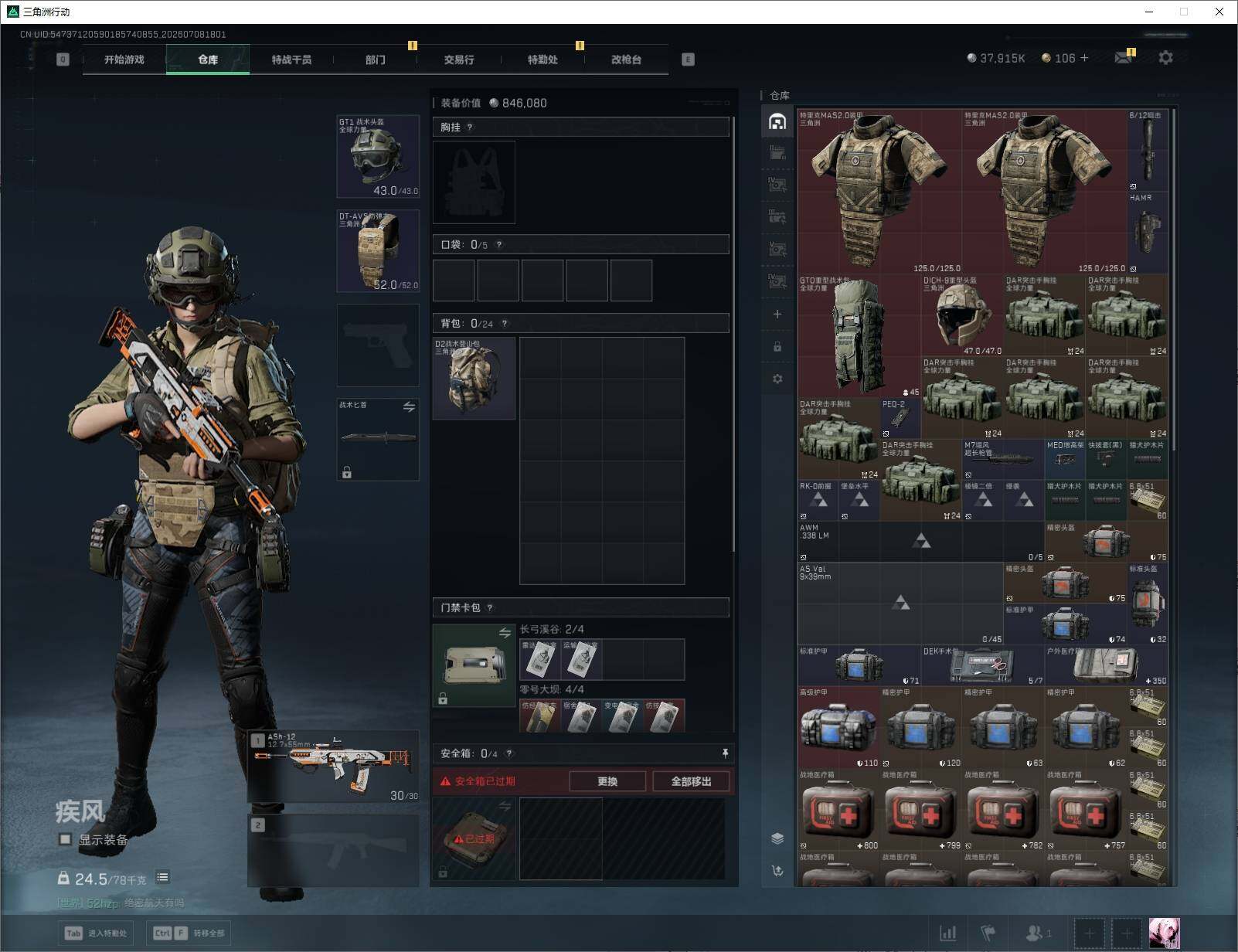
Task: Add currency with the plus beside 106
Action: coord(1084,58)
